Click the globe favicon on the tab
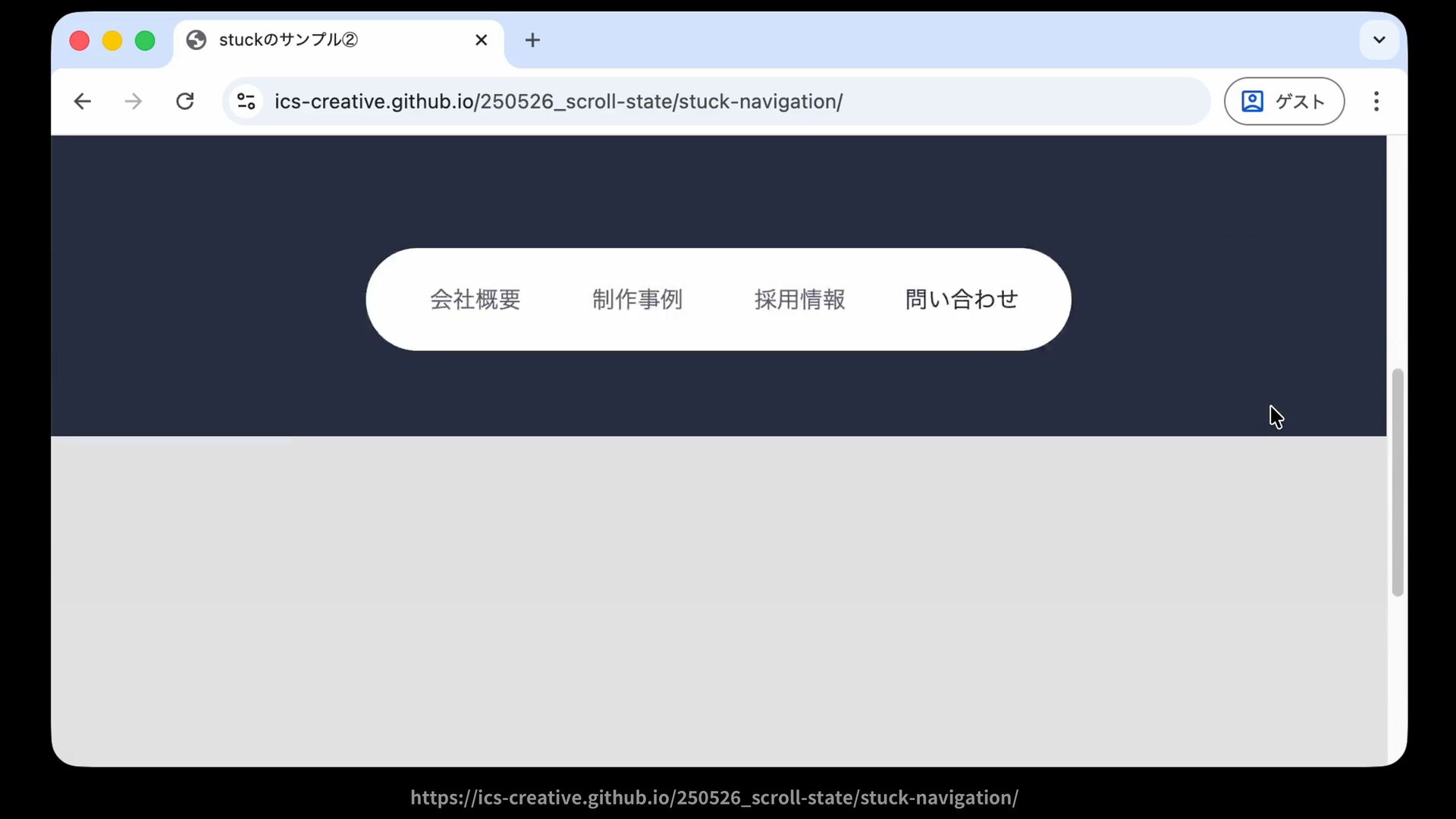The width and height of the screenshot is (1456, 819). (x=196, y=40)
